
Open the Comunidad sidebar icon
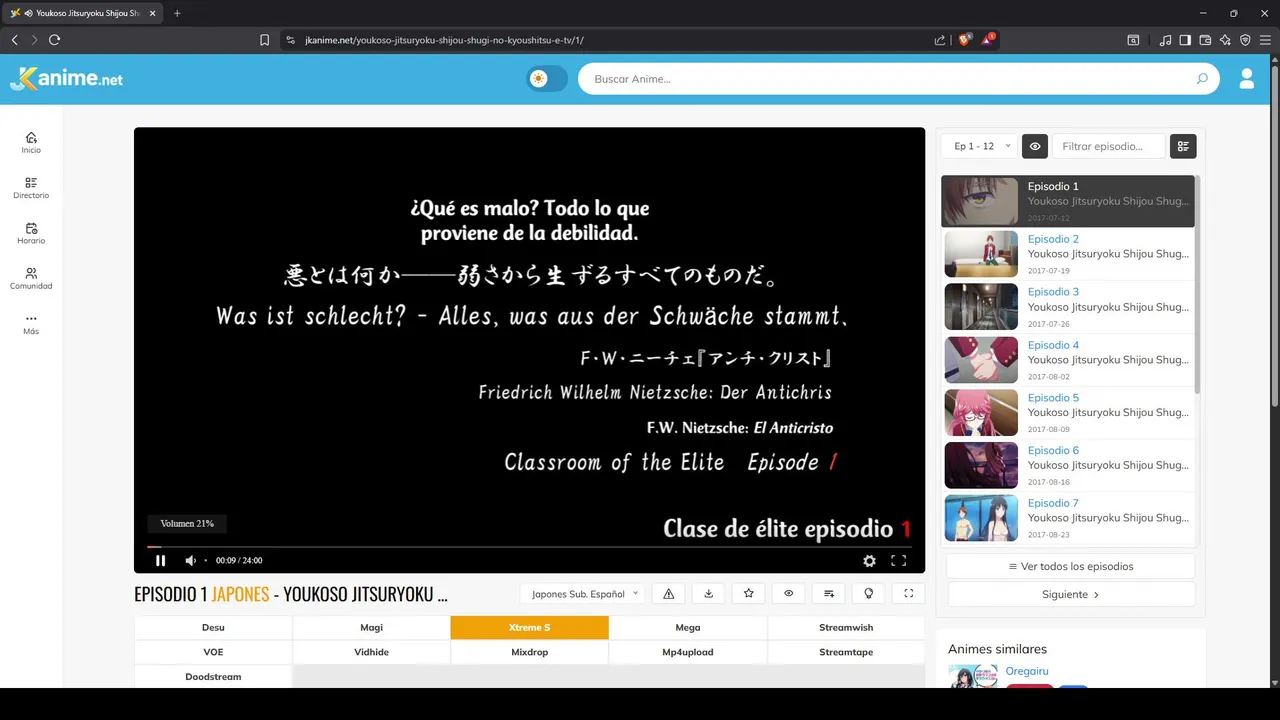31,278
